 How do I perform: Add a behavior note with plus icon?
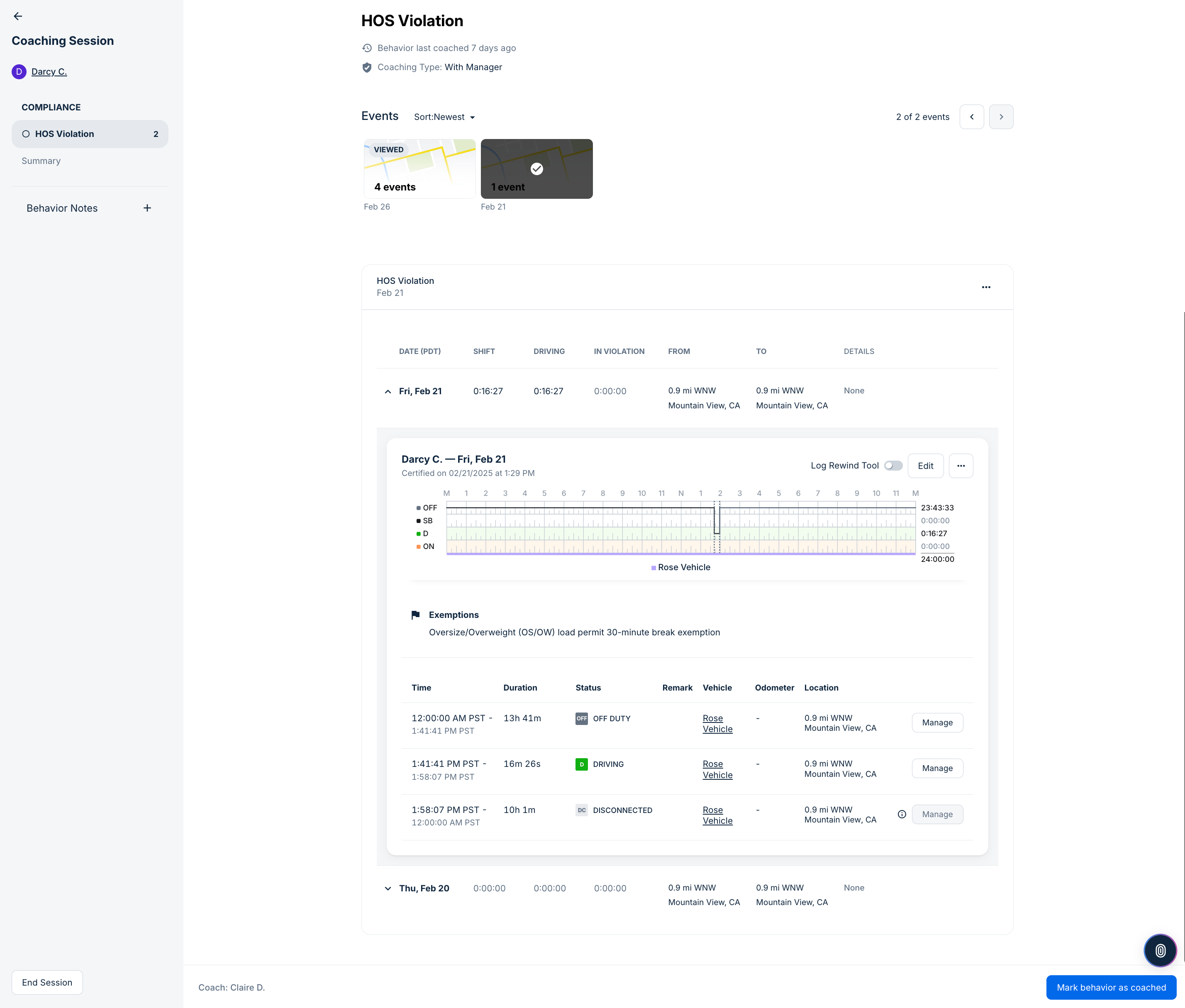coord(147,208)
